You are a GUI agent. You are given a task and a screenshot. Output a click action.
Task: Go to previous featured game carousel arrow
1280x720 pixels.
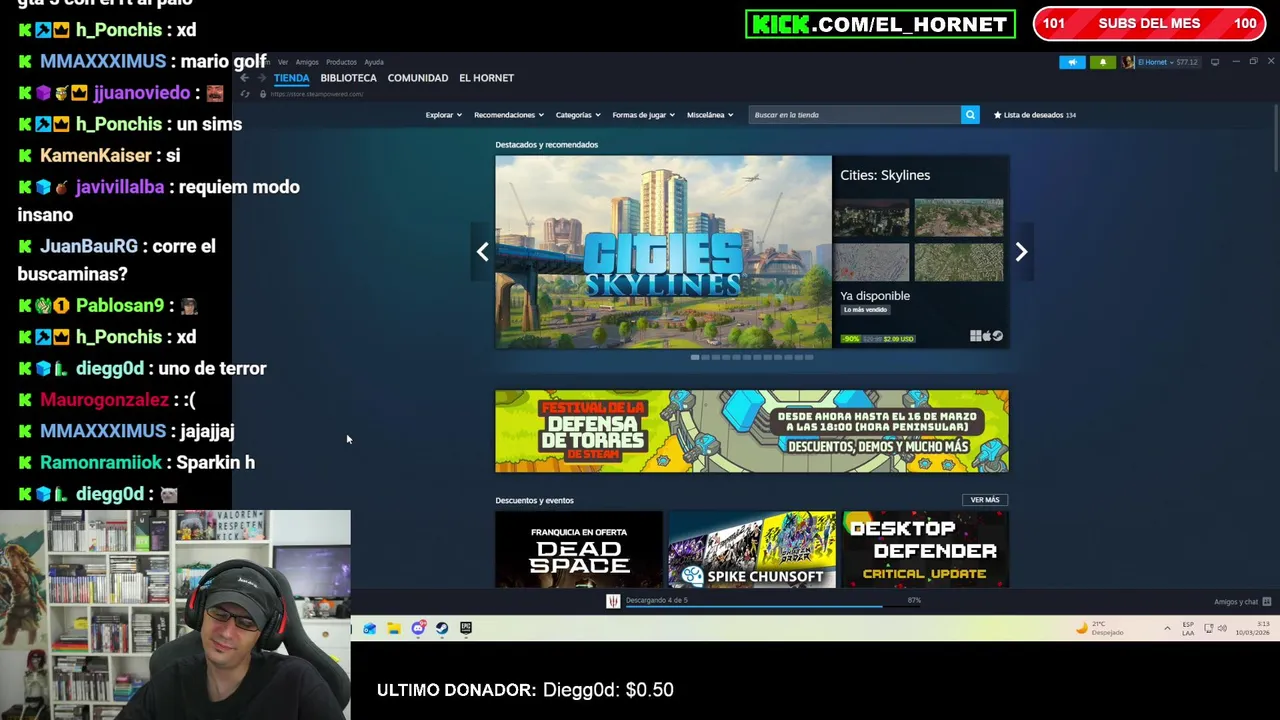coord(482,252)
